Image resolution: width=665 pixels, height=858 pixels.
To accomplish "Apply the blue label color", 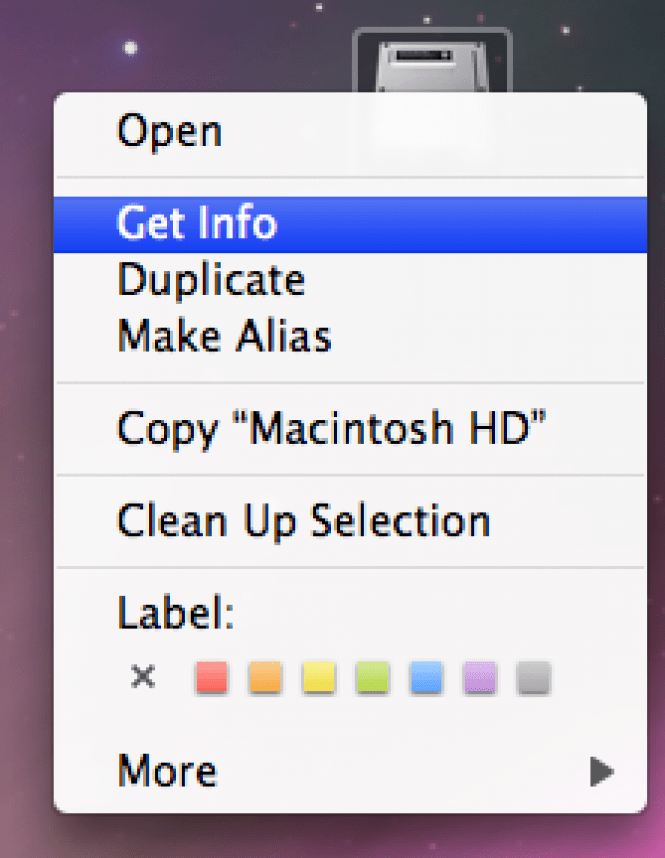I will [425, 677].
